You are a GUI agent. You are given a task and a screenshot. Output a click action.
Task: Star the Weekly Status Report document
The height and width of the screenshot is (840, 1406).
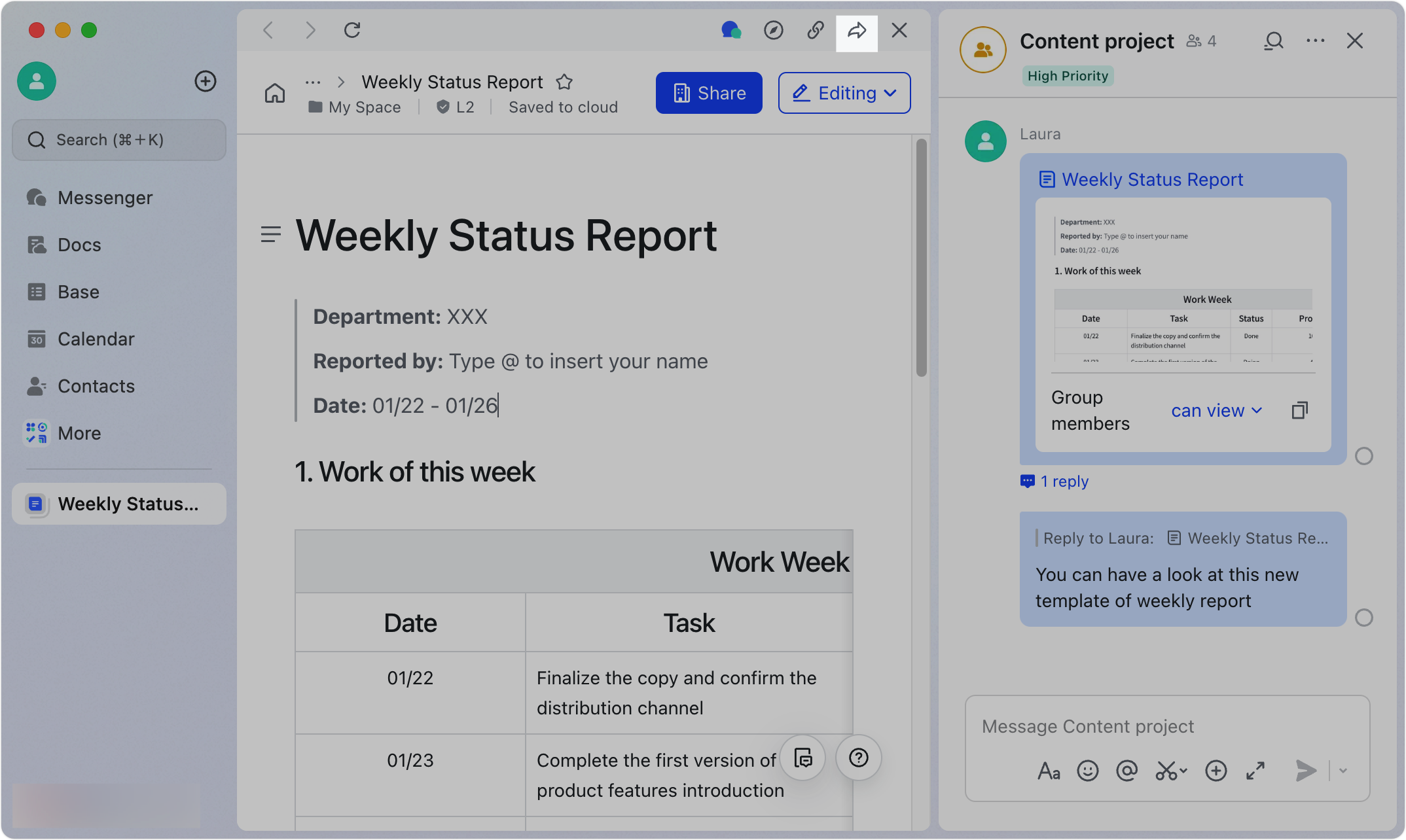564,82
